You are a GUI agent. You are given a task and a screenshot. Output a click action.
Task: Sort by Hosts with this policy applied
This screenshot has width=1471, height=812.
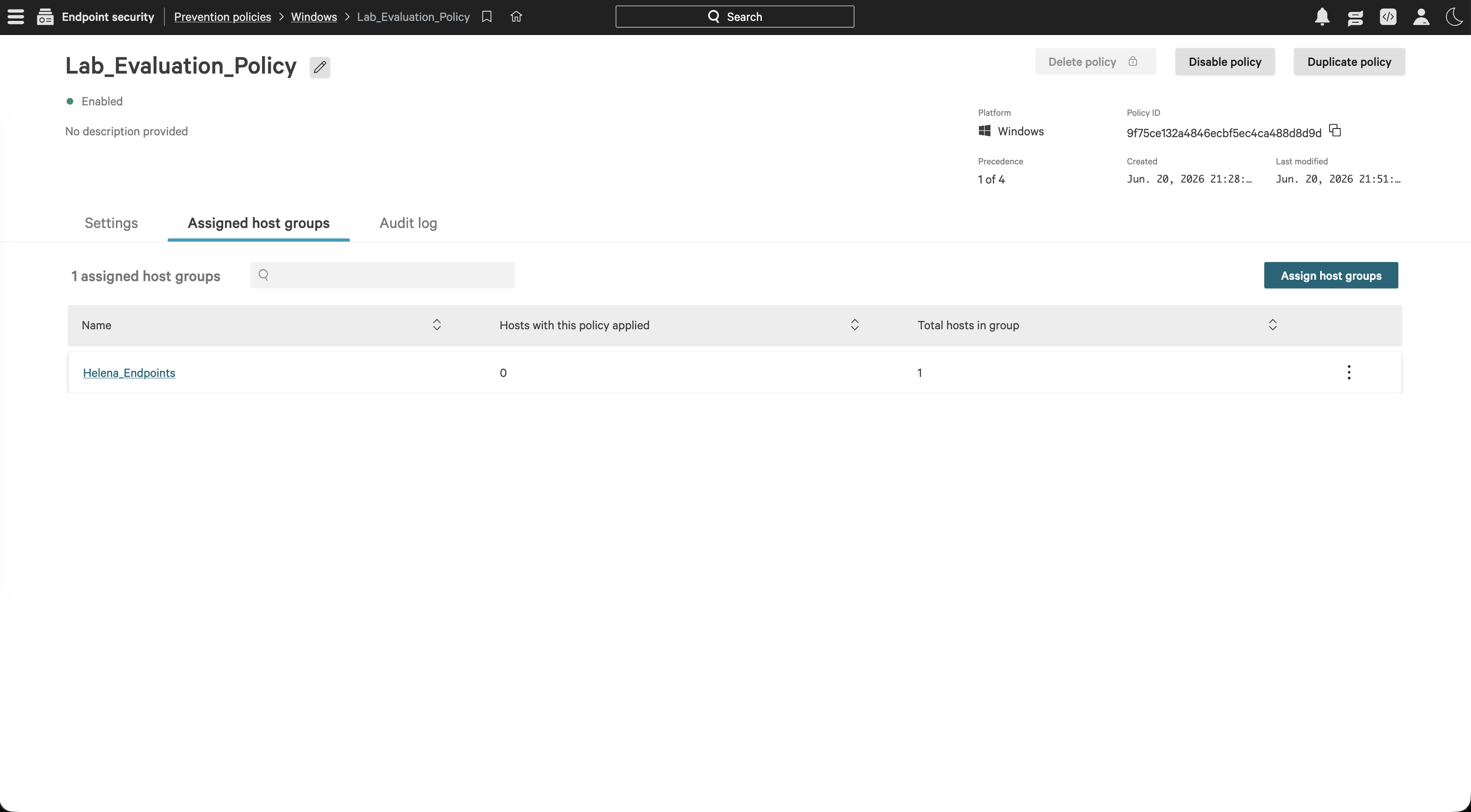pyautogui.click(x=855, y=325)
